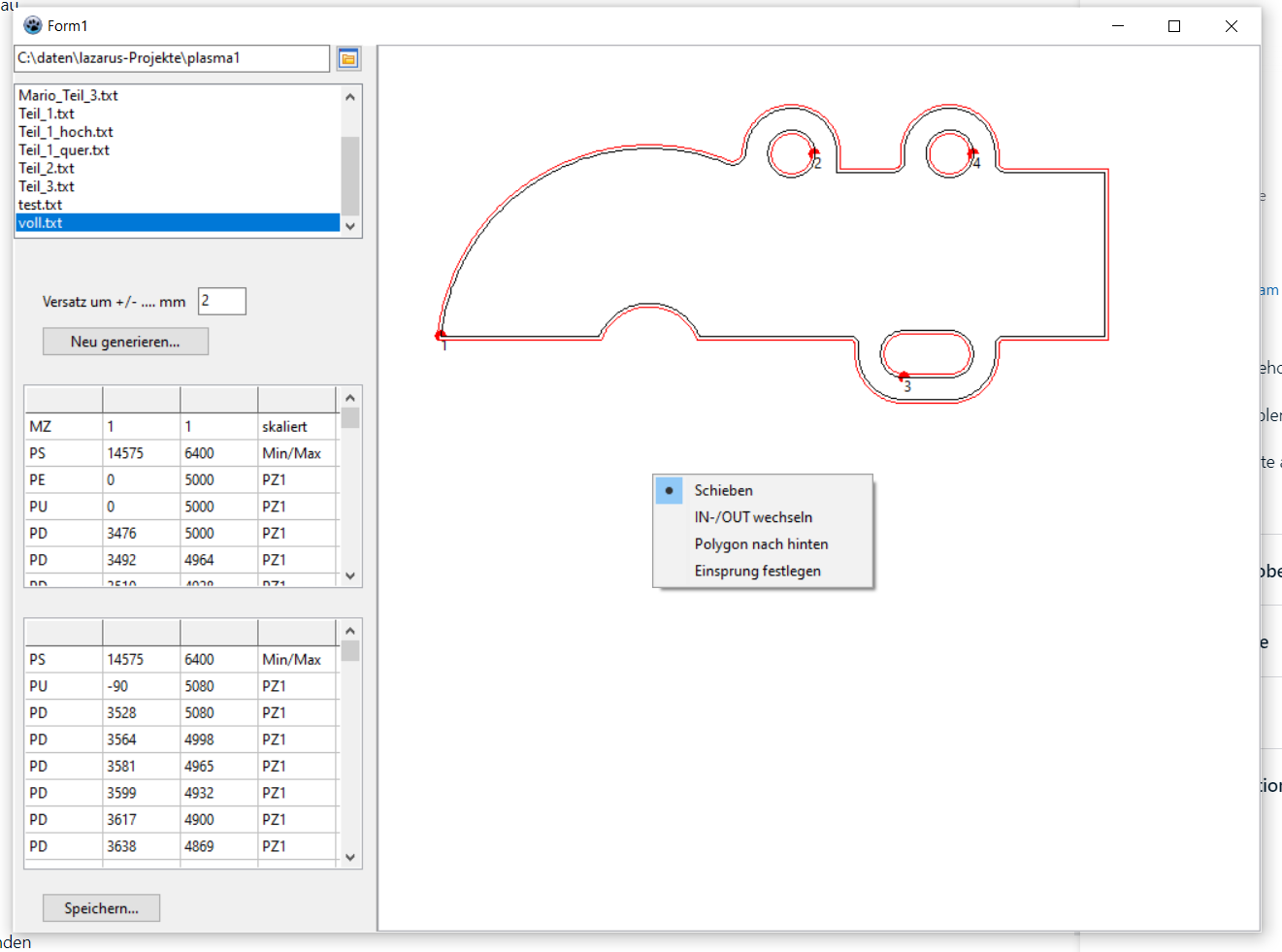Click skaliert cell in upper table
This screenshot has height=952, width=1282.
pos(297,426)
